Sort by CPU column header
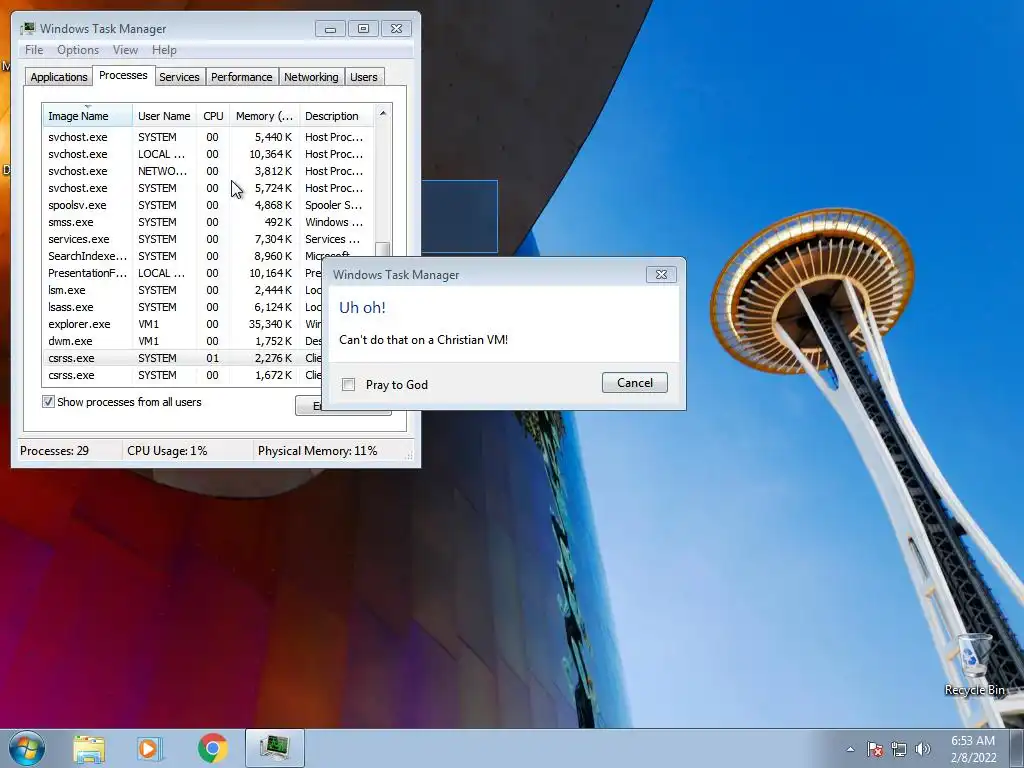Image resolution: width=1024 pixels, height=768 pixels. click(x=214, y=116)
